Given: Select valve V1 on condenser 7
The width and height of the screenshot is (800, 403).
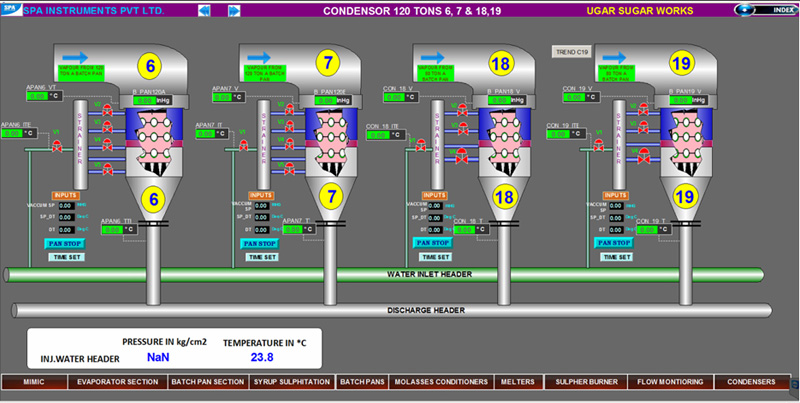Looking at the screenshot, I should pos(243,147).
